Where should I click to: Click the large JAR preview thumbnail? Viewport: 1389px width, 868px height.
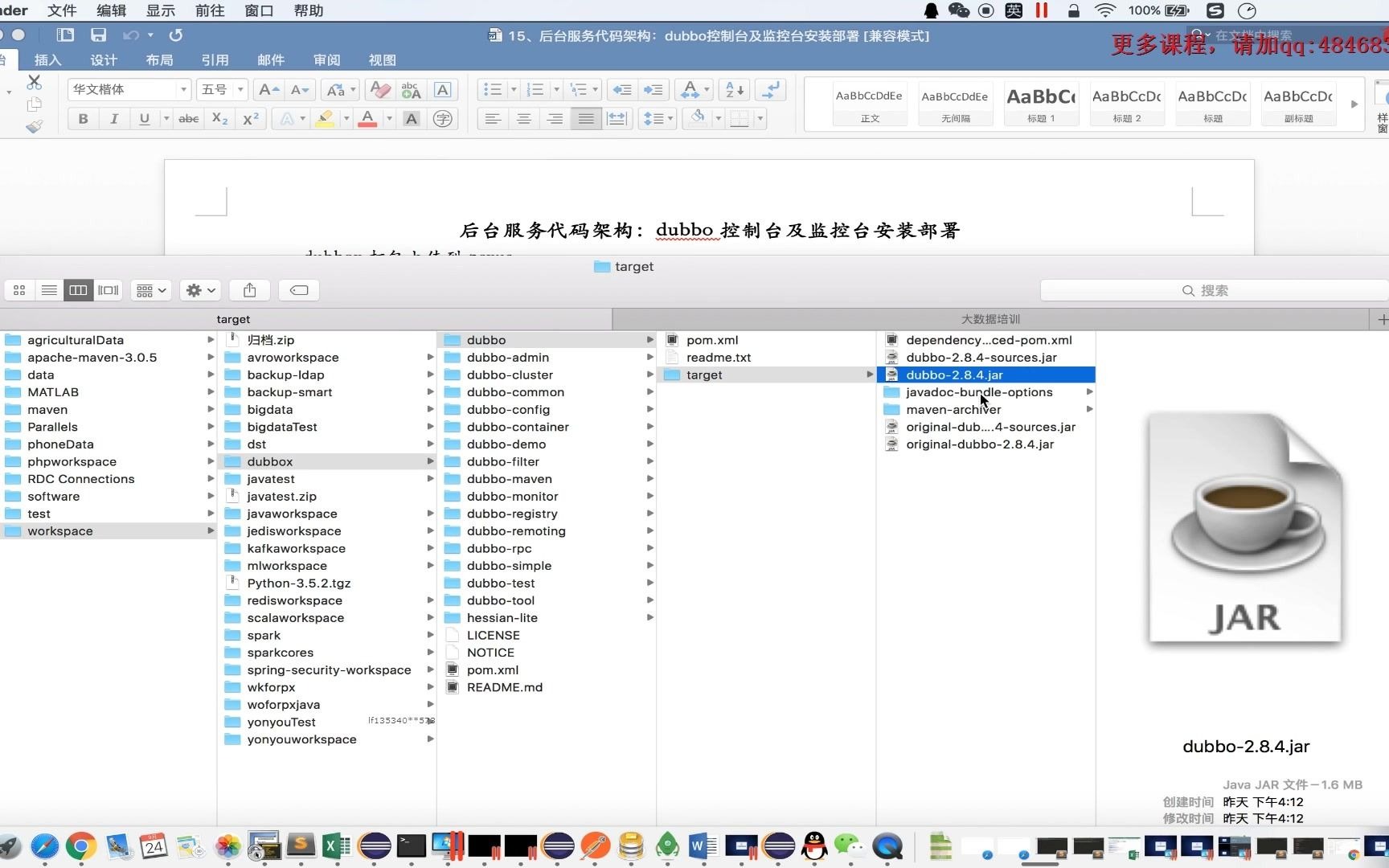[1246, 528]
